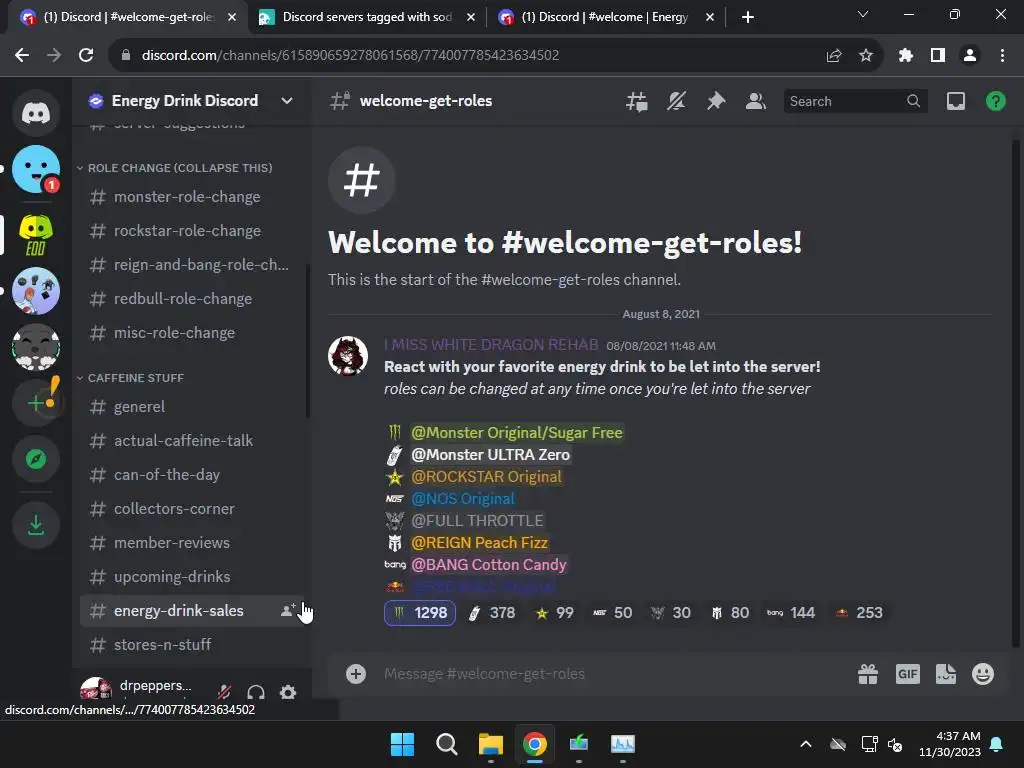Toggle NOS reaction with 50 count
The image size is (1024, 768).
[x=612, y=613]
